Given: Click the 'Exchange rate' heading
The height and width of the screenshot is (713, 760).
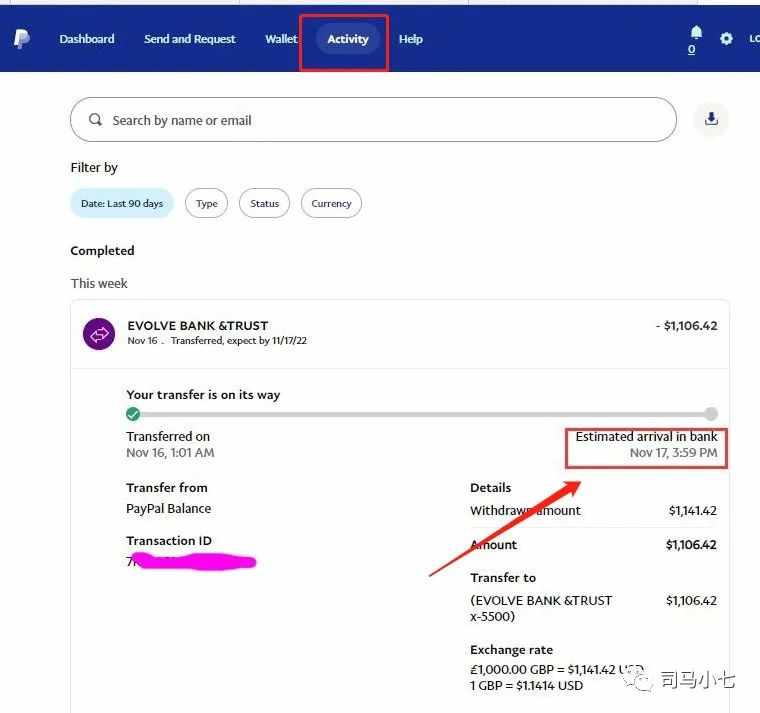Looking at the screenshot, I should pyautogui.click(x=511, y=650).
